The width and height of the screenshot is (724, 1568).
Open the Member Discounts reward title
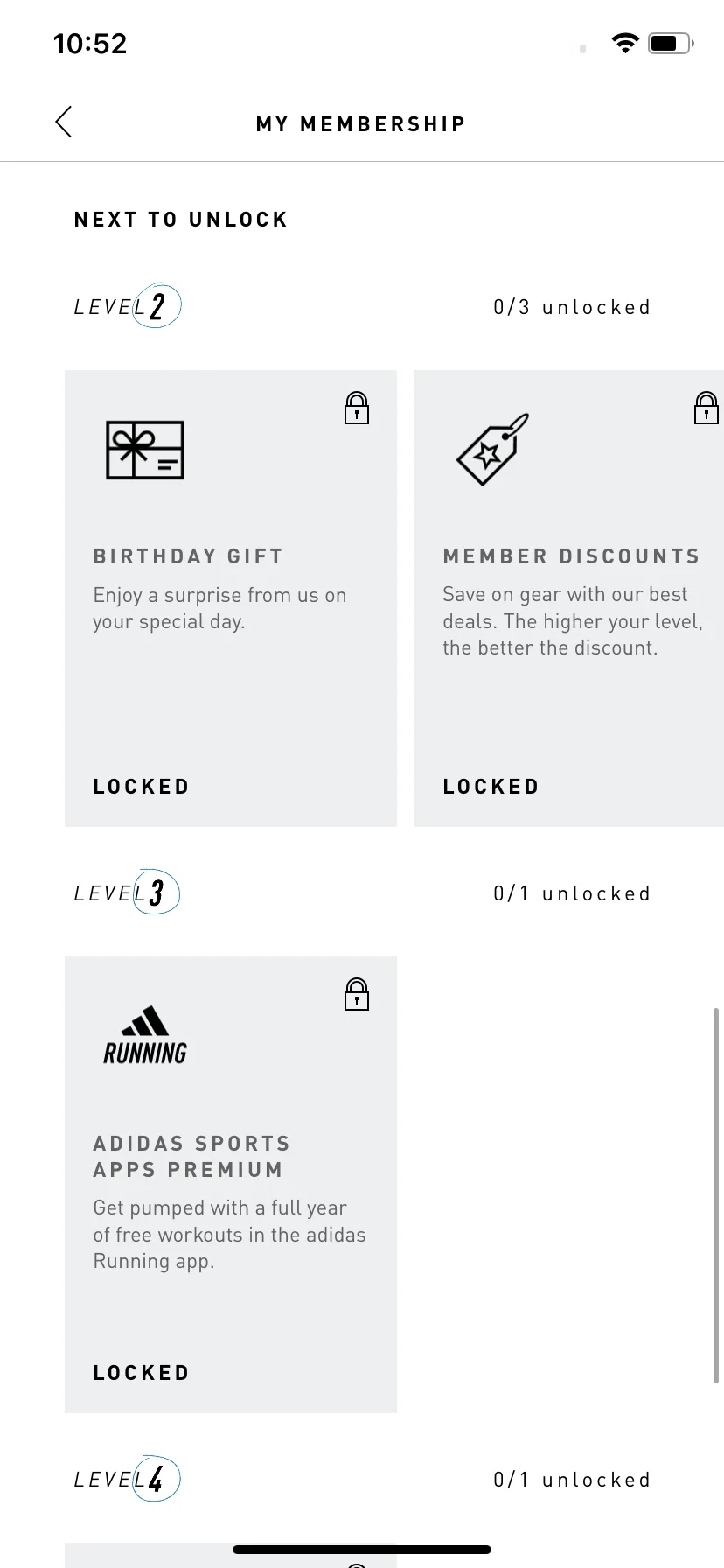(x=572, y=556)
